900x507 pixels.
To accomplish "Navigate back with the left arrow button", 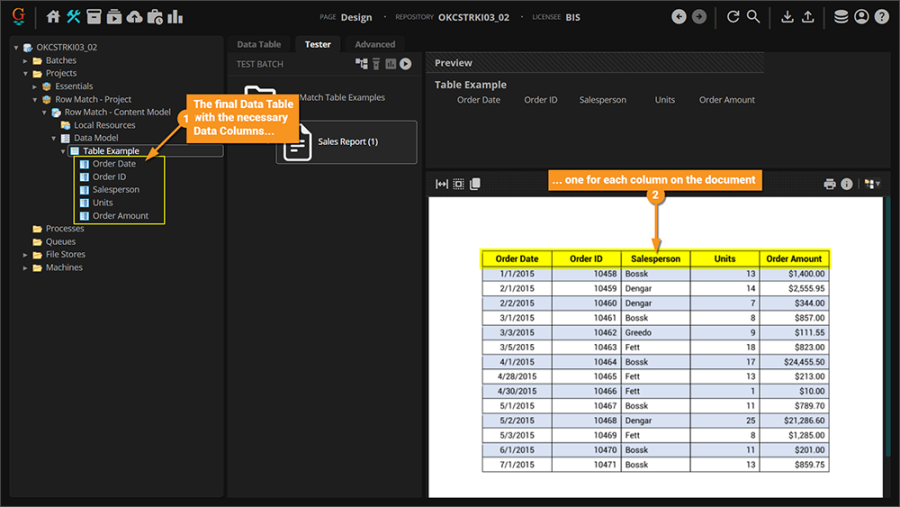I will point(679,17).
